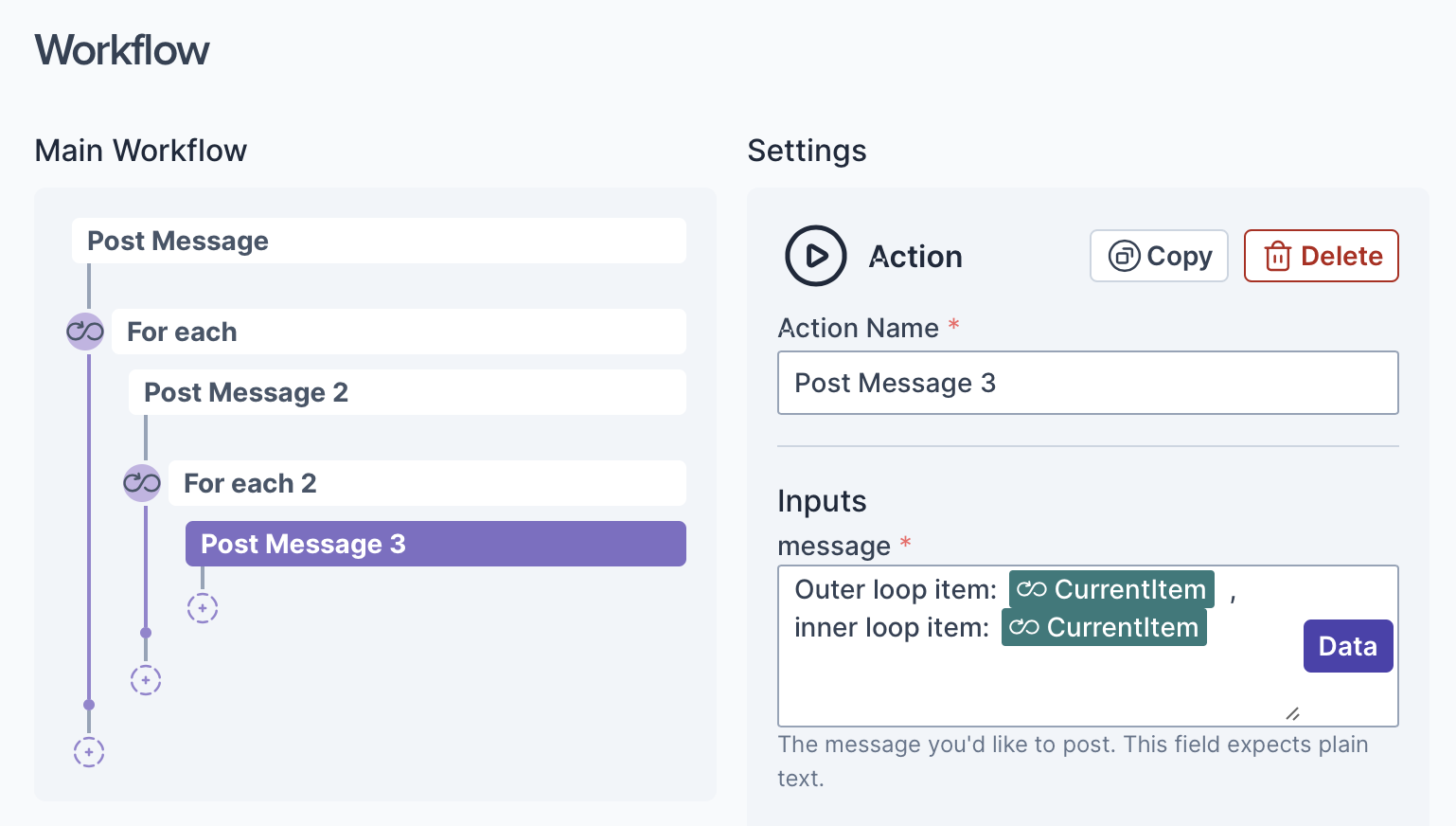Click the Action play circle icon

click(x=815, y=256)
